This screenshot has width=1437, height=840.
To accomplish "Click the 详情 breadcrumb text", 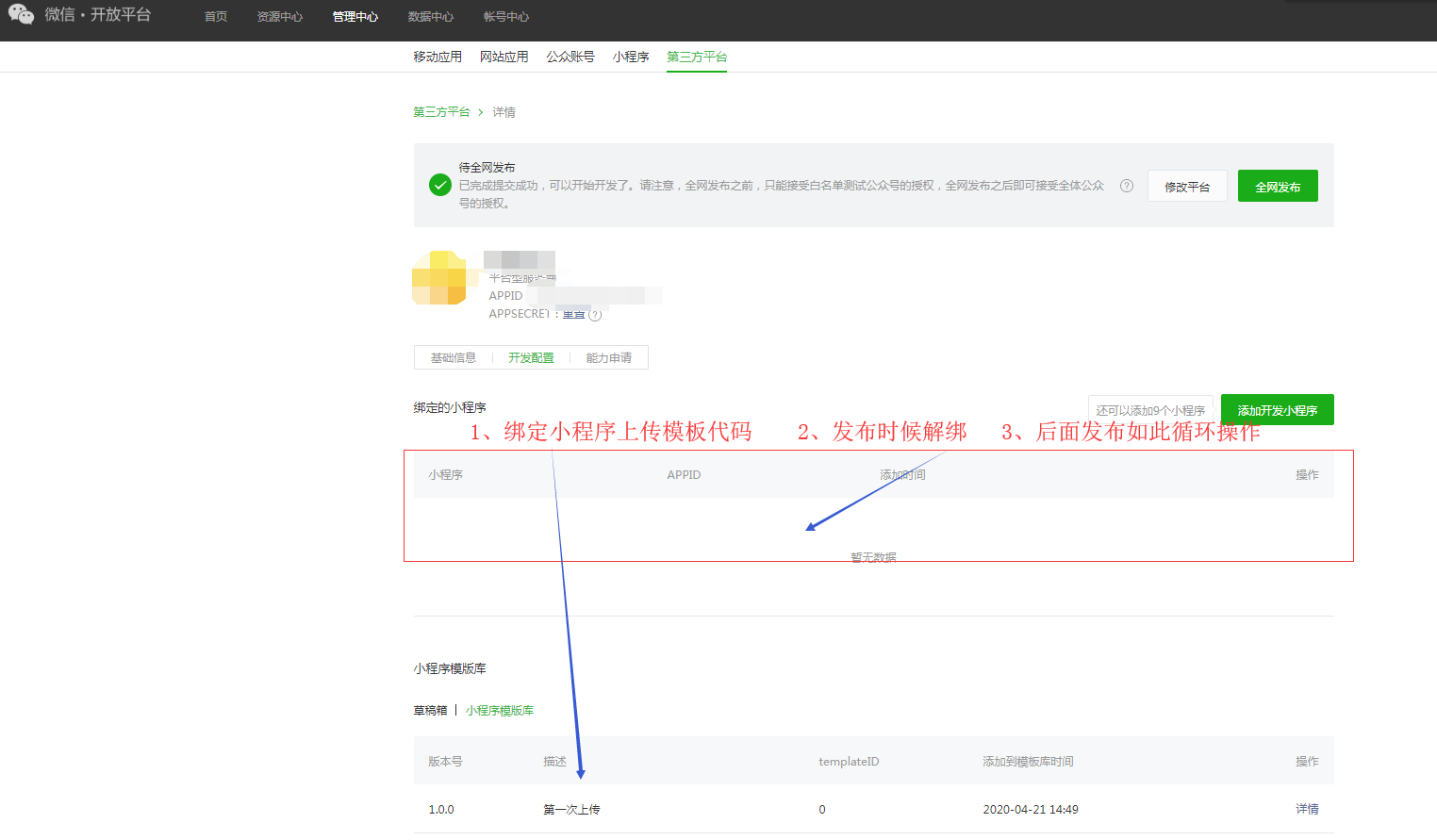I will point(504,112).
